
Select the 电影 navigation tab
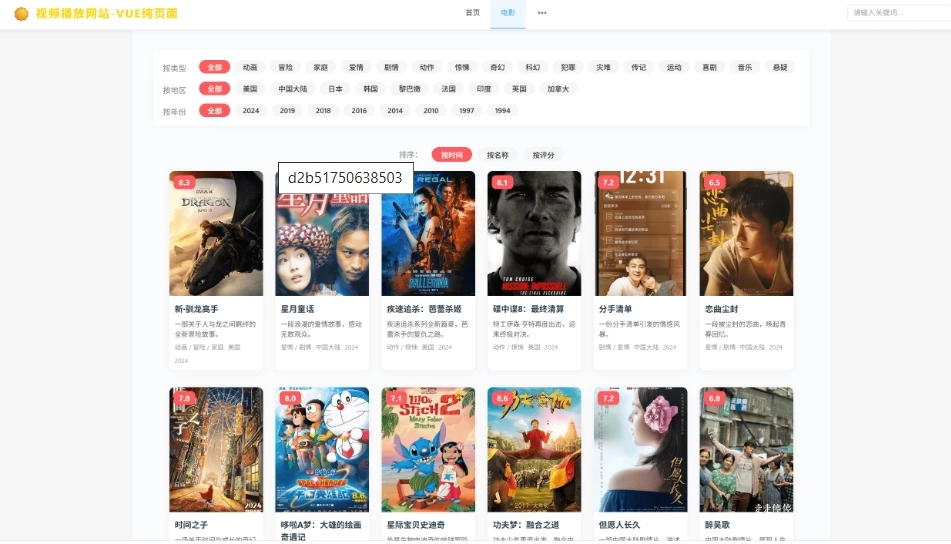(508, 13)
